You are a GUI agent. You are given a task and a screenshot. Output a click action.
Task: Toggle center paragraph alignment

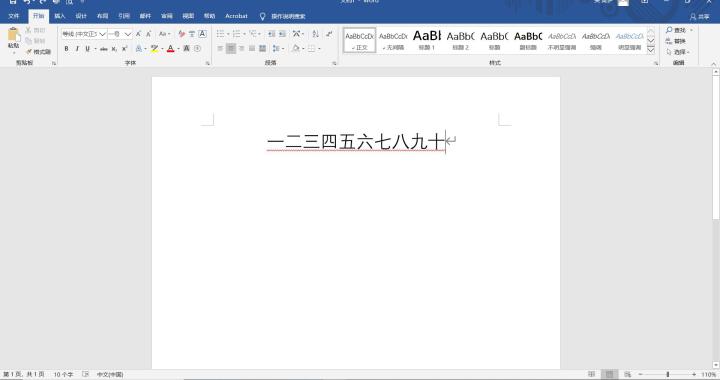(x=231, y=48)
